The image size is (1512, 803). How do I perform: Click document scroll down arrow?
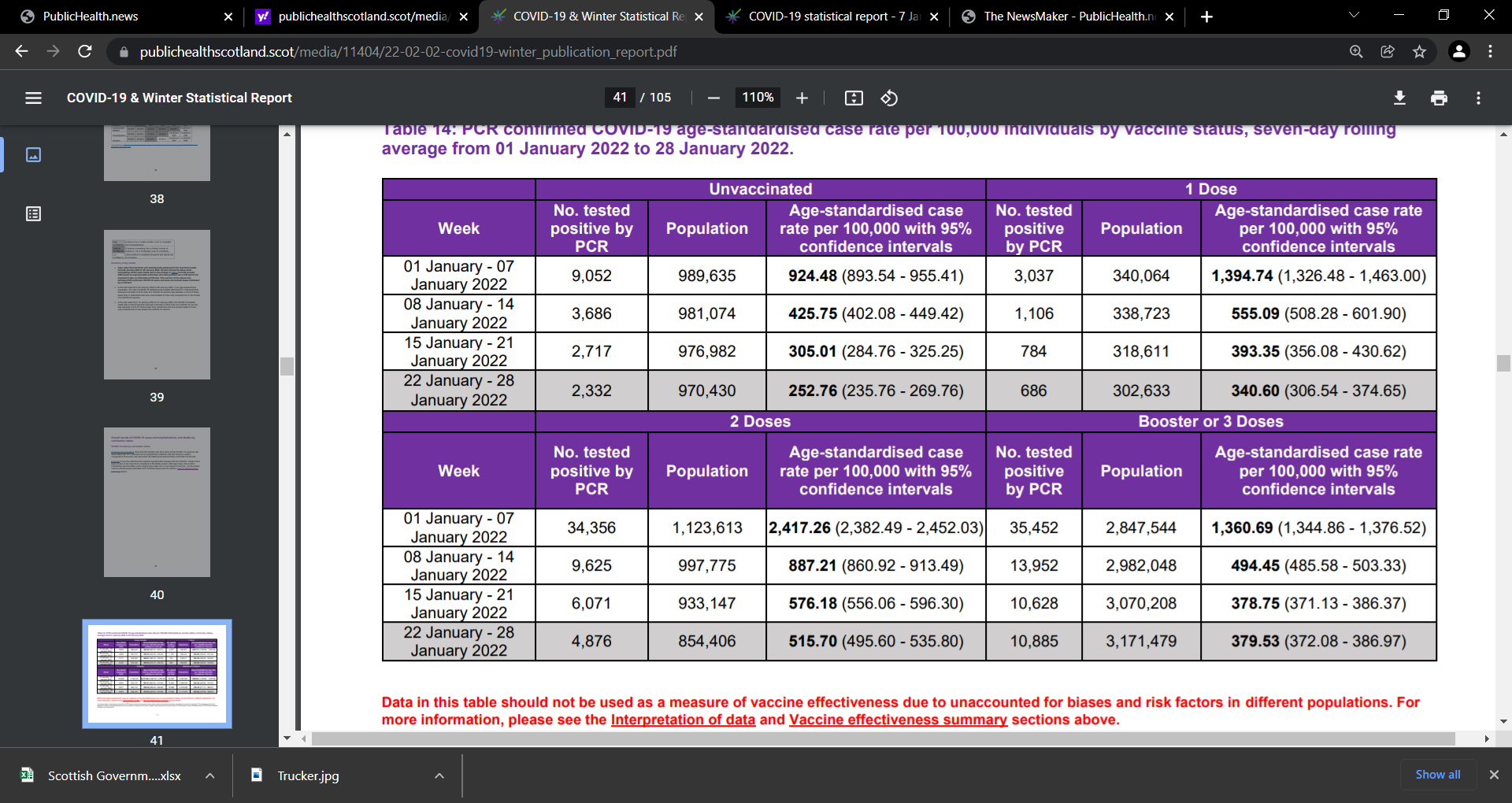tap(1503, 721)
